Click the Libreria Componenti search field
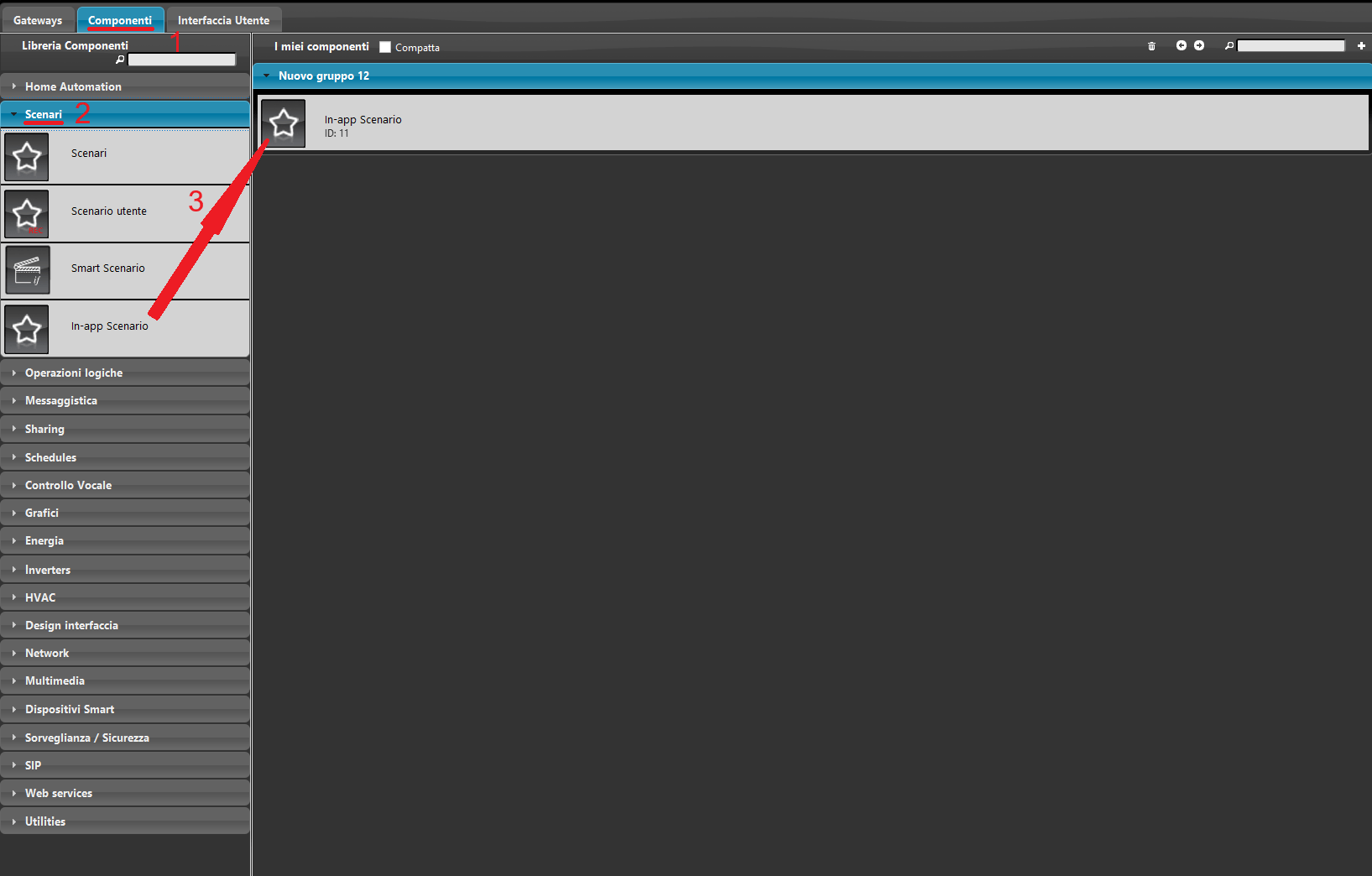The image size is (1372, 876). pos(182,60)
